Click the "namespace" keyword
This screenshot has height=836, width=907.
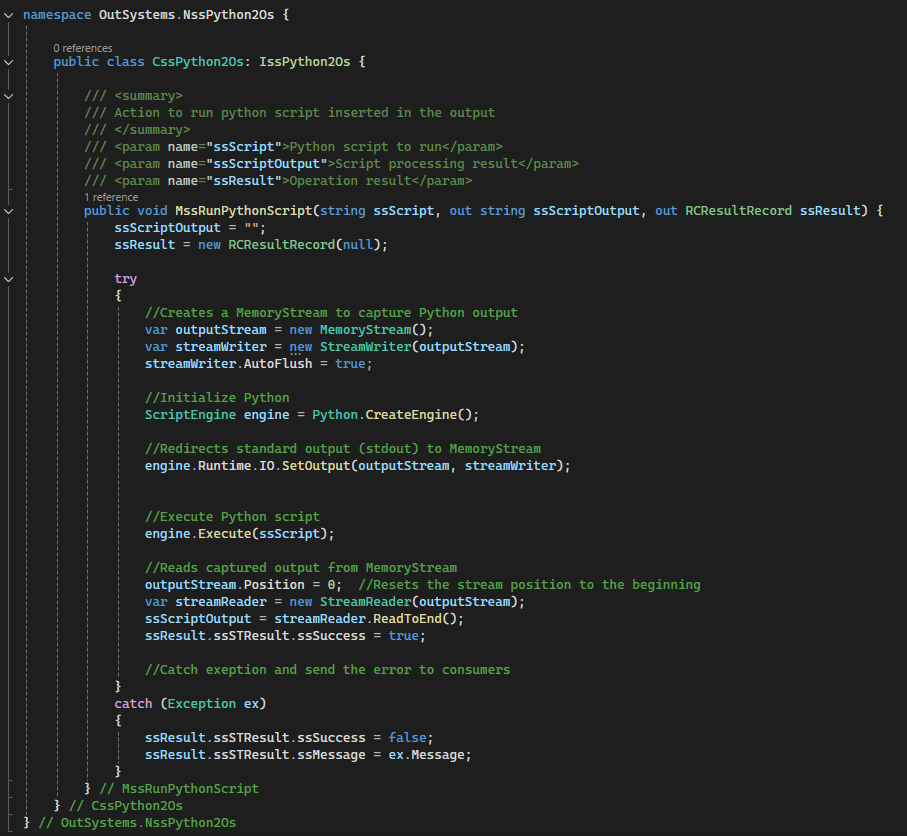57,15
